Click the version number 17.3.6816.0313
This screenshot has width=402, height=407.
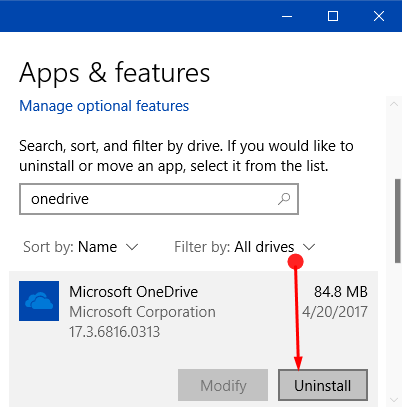(114, 332)
